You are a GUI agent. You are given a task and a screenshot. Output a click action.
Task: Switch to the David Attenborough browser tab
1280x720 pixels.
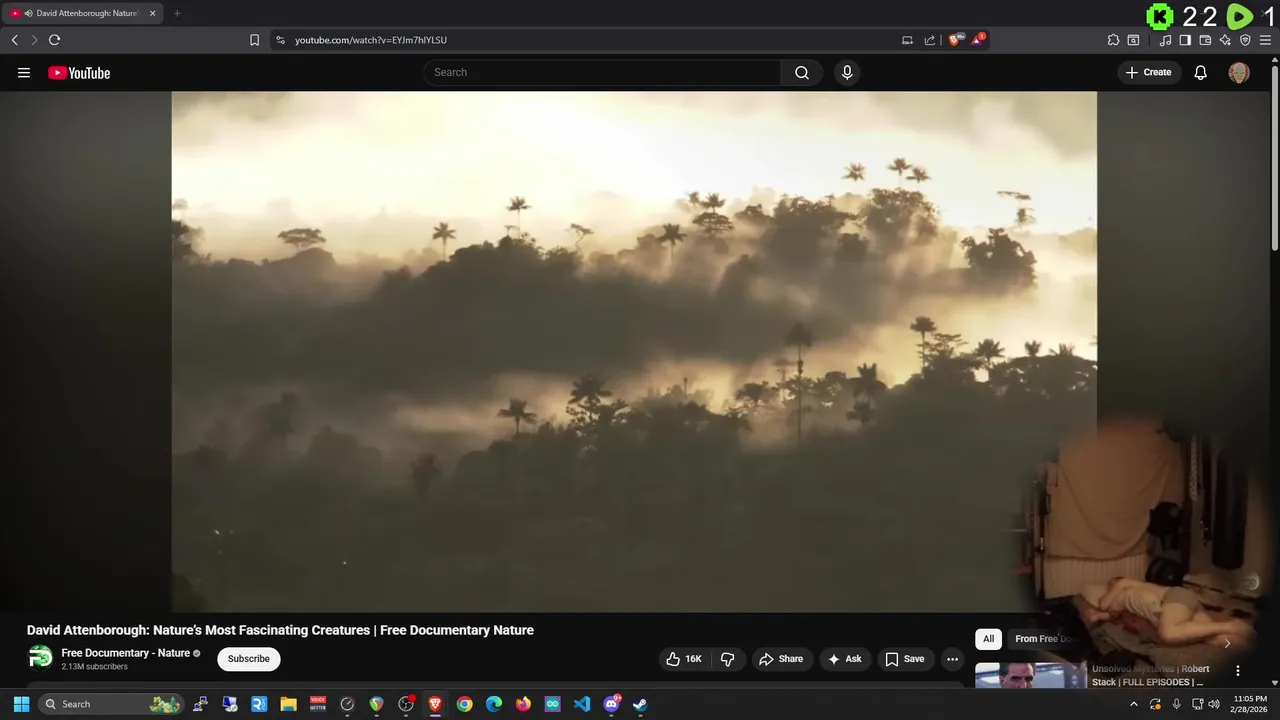tap(83, 13)
